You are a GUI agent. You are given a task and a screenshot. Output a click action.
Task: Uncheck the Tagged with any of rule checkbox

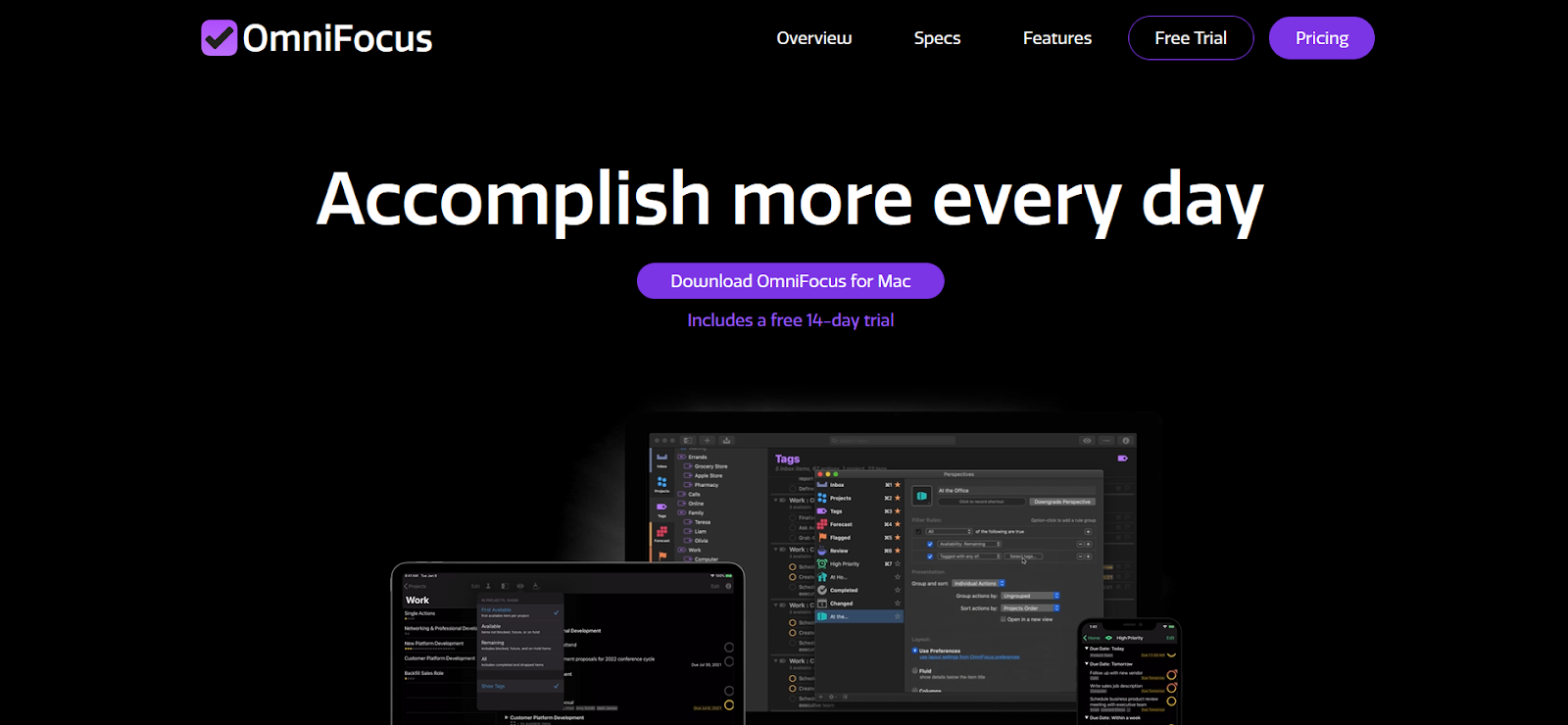(x=930, y=556)
